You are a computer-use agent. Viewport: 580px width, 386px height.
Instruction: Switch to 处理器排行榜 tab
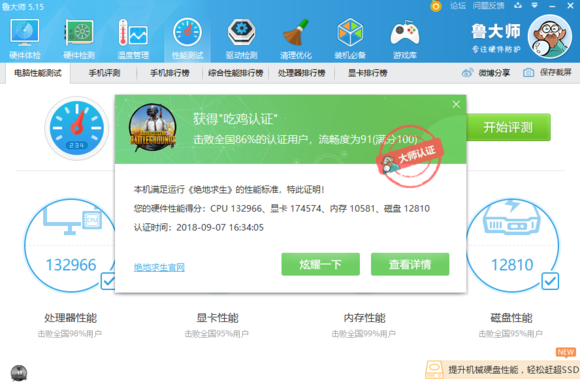pos(301,73)
